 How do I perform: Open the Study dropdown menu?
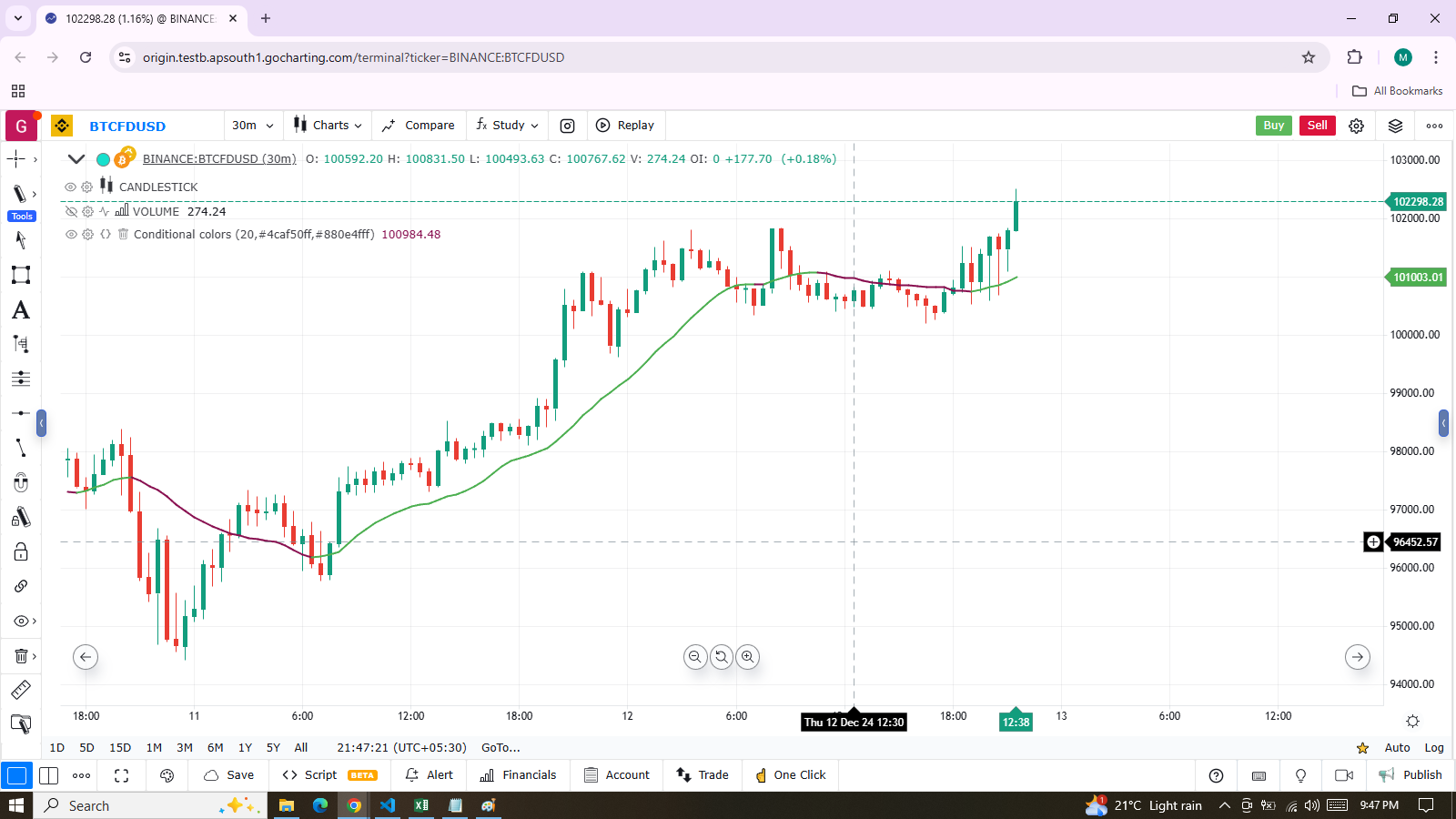point(508,126)
